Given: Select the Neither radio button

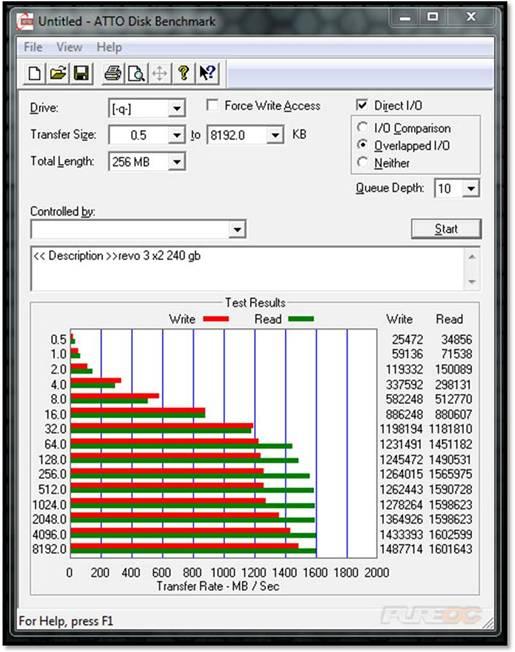Looking at the screenshot, I should tap(362, 162).
